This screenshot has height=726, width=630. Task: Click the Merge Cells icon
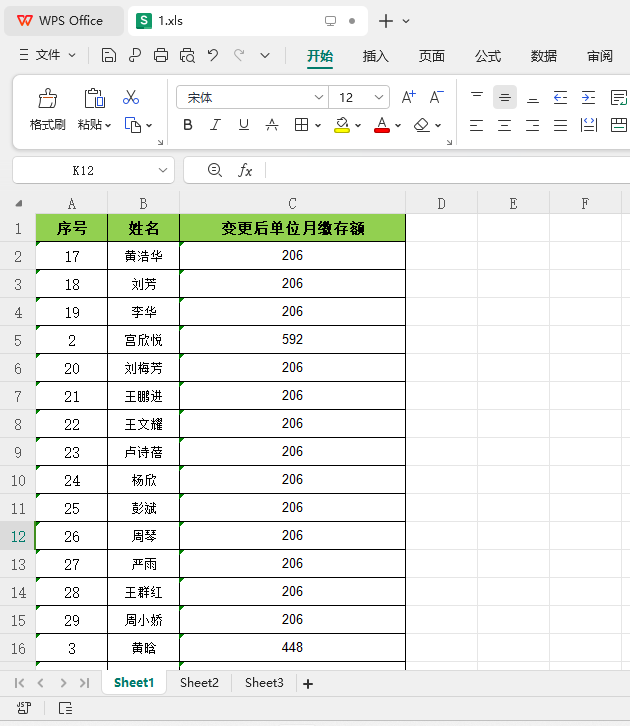tap(618, 125)
